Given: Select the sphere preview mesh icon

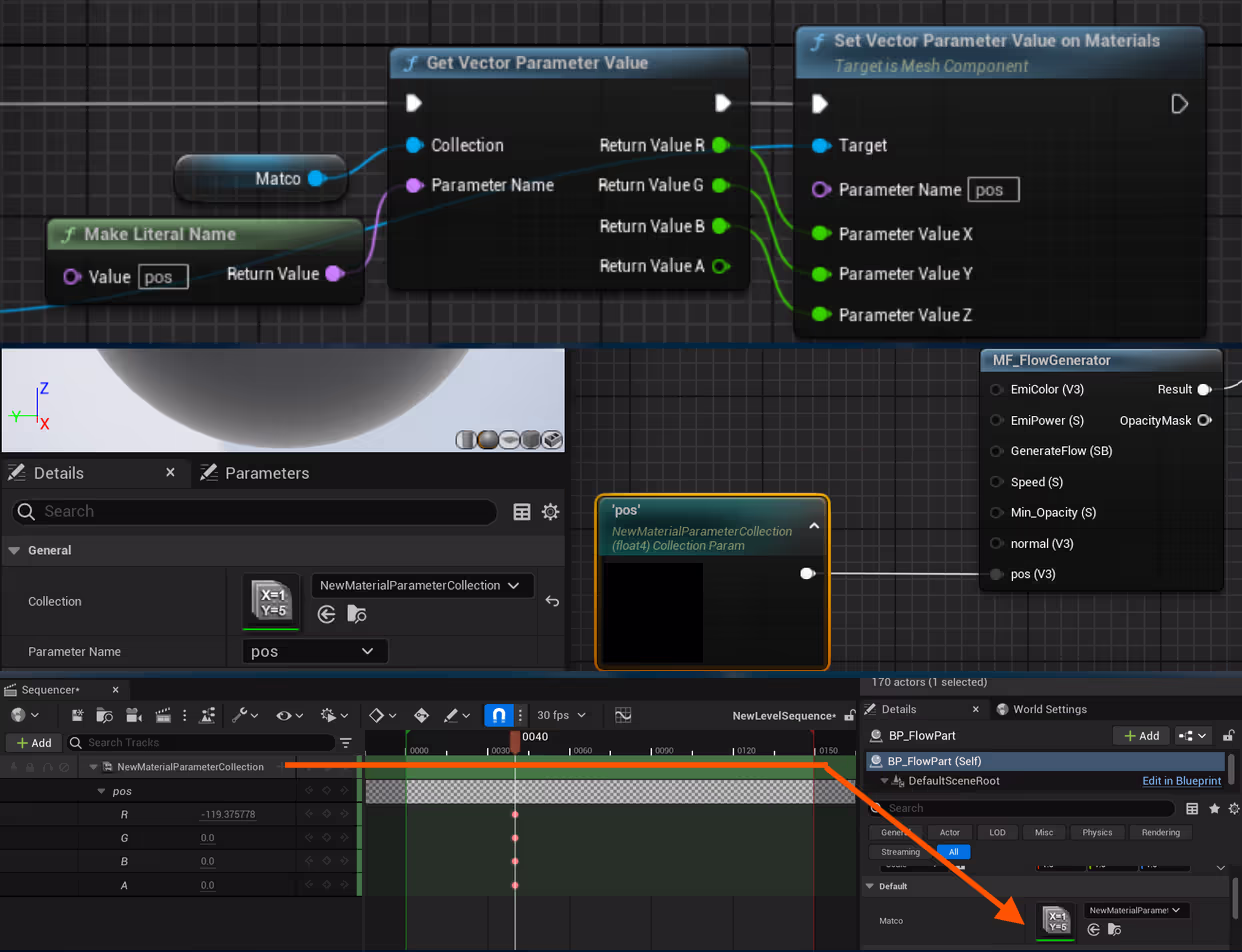Looking at the screenshot, I should pyautogui.click(x=488, y=439).
